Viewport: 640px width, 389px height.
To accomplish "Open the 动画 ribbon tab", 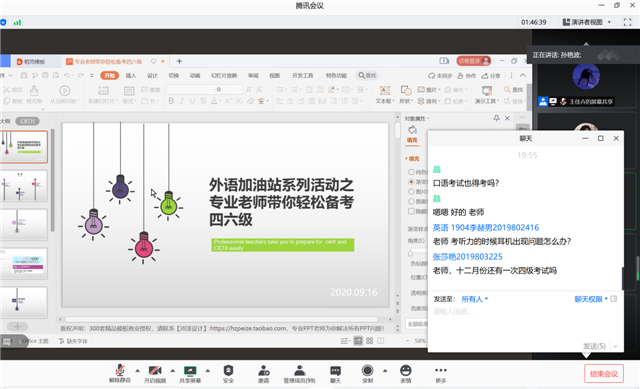I will 195,76.
